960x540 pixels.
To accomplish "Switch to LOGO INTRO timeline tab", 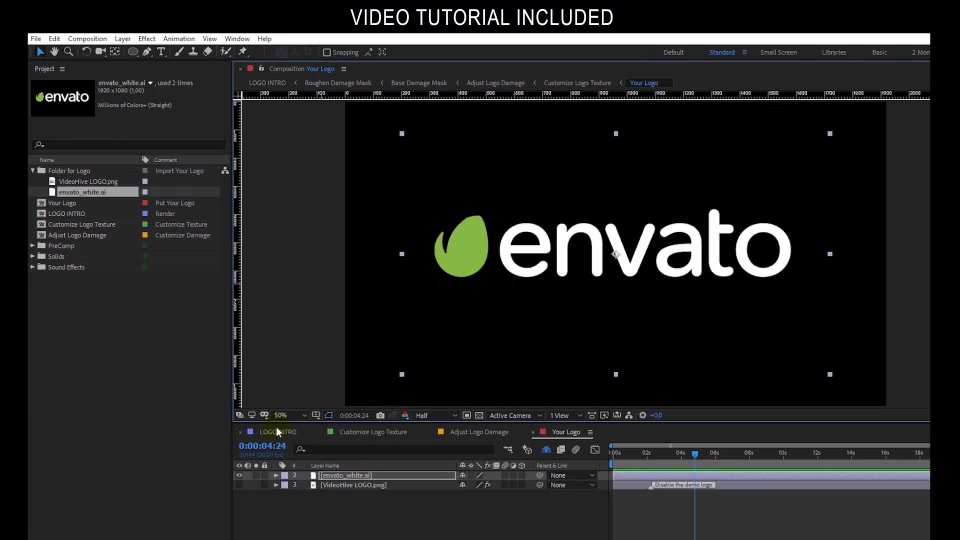I will pos(277,432).
